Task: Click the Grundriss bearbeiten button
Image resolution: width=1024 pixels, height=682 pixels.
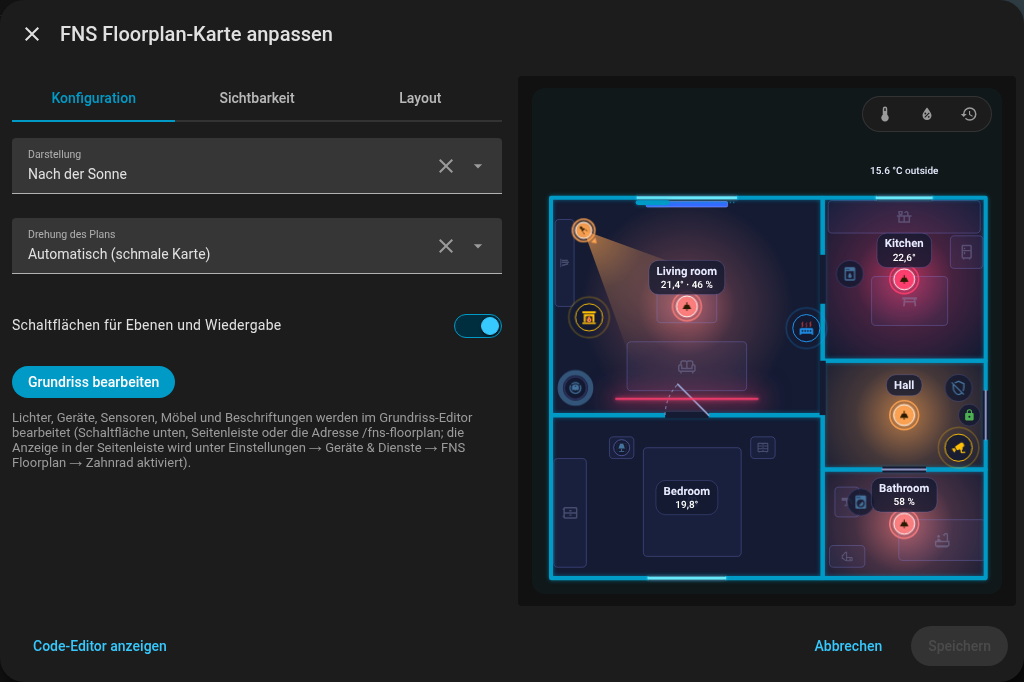Action: pos(93,382)
